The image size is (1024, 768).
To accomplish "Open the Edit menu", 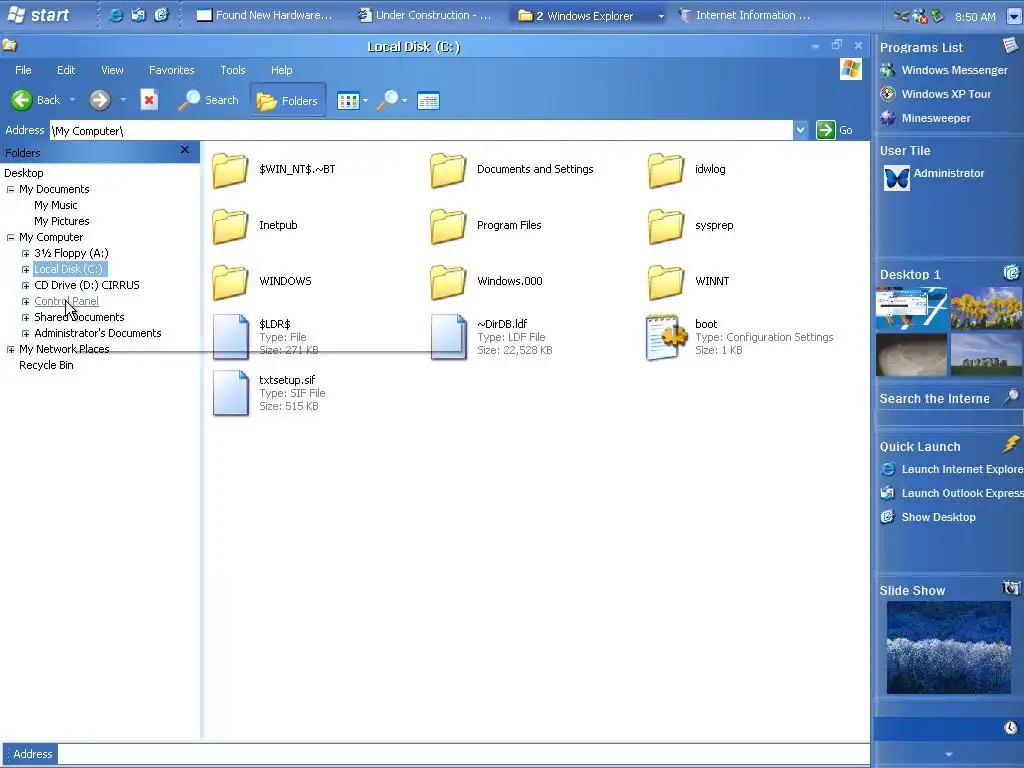I will point(66,70).
